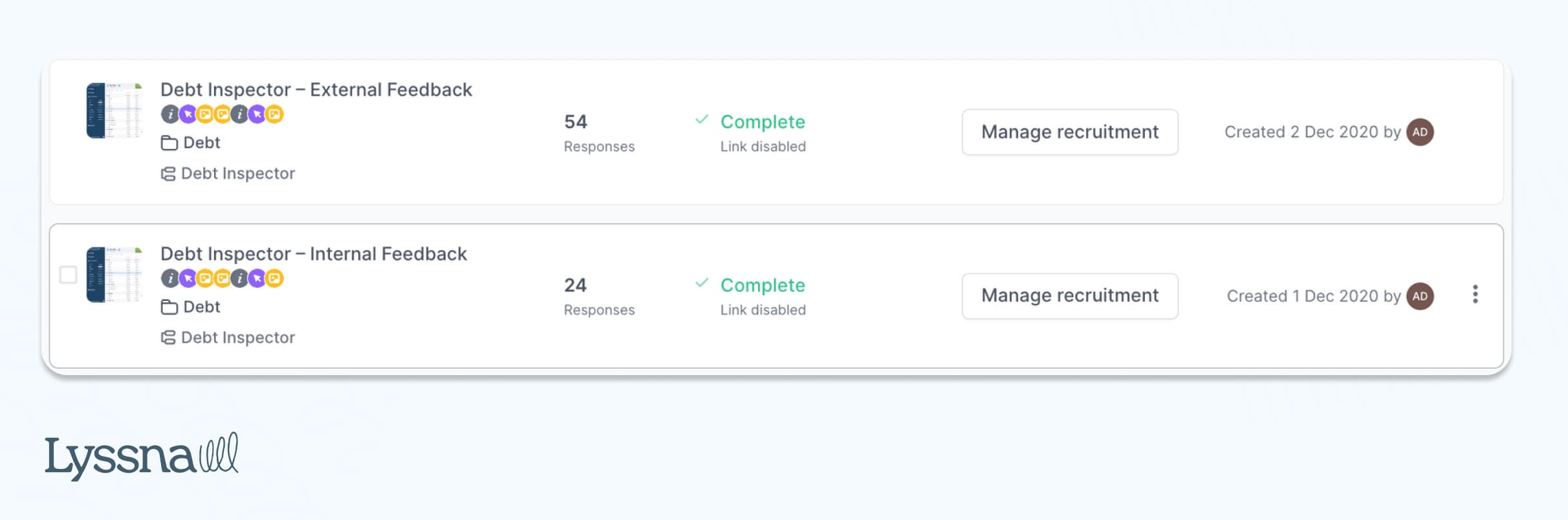Open three-dot menu for Internal Feedback test

click(1475, 294)
